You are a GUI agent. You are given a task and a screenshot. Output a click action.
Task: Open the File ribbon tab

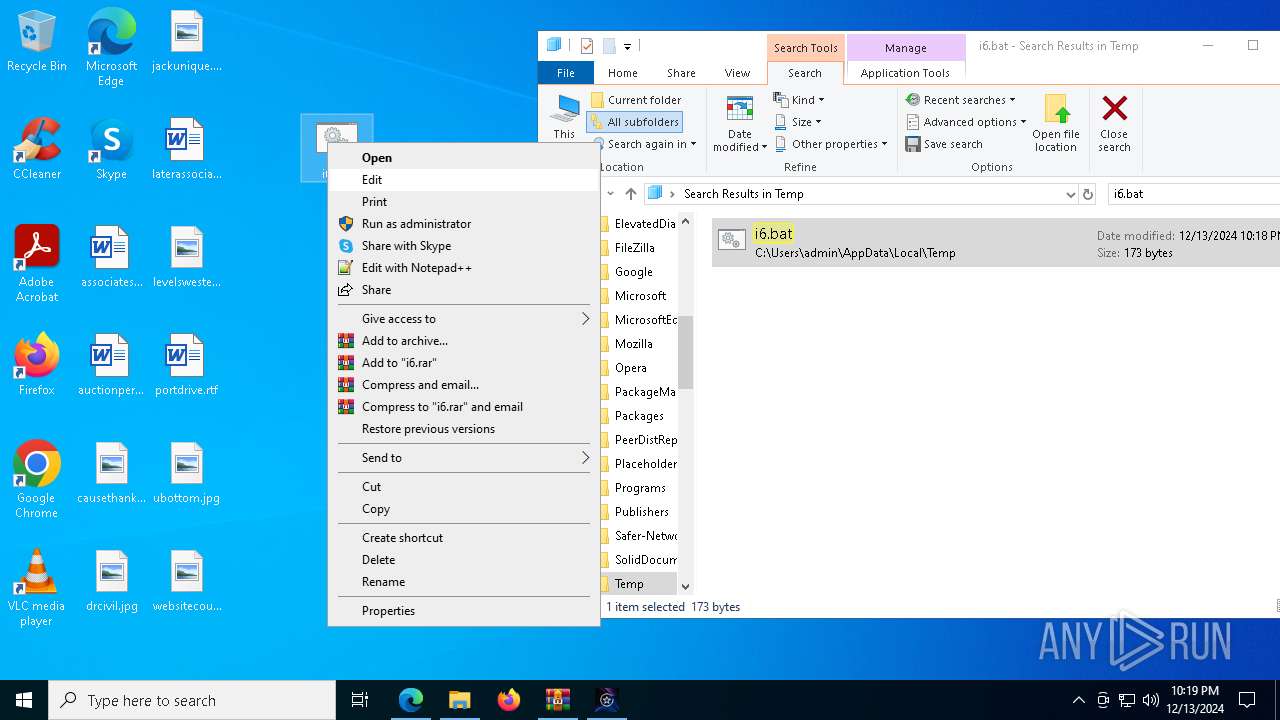(566, 73)
